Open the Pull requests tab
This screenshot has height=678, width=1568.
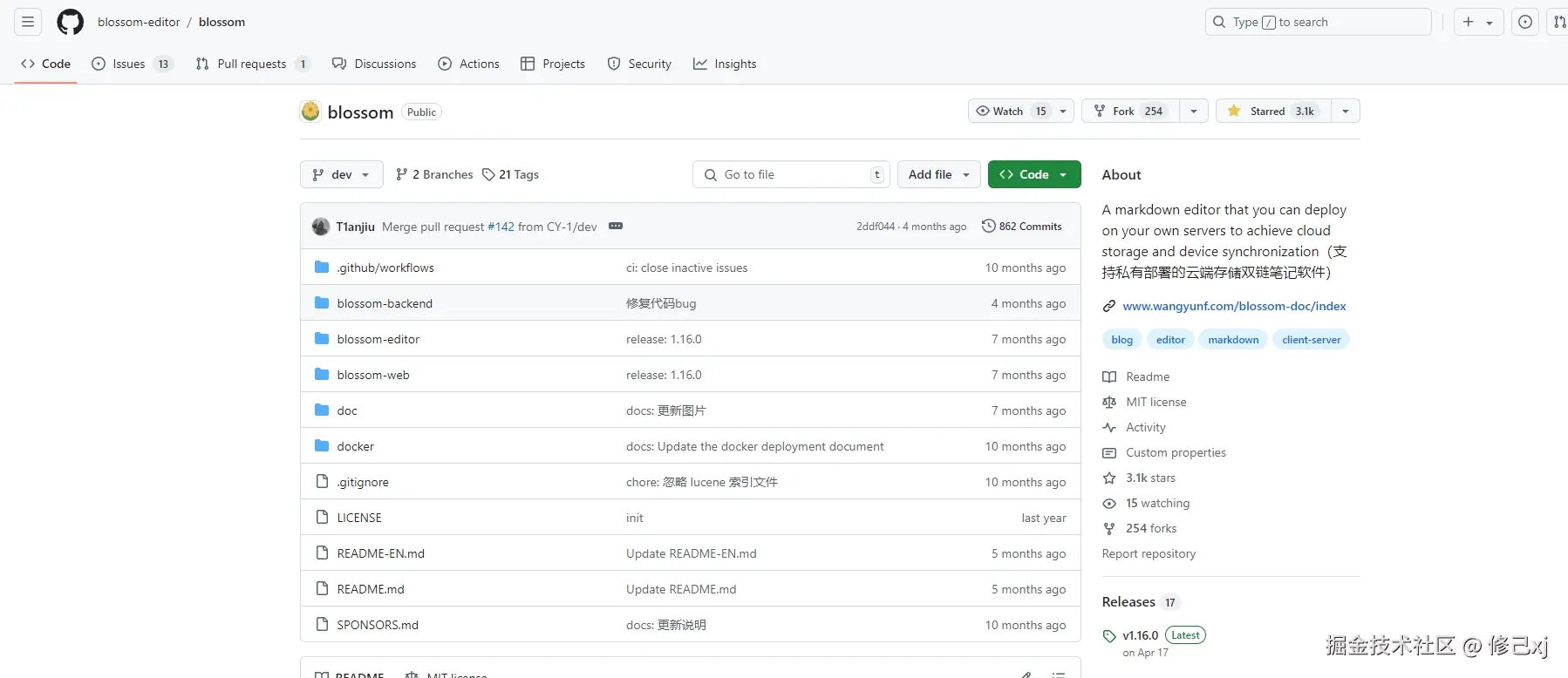click(x=253, y=64)
